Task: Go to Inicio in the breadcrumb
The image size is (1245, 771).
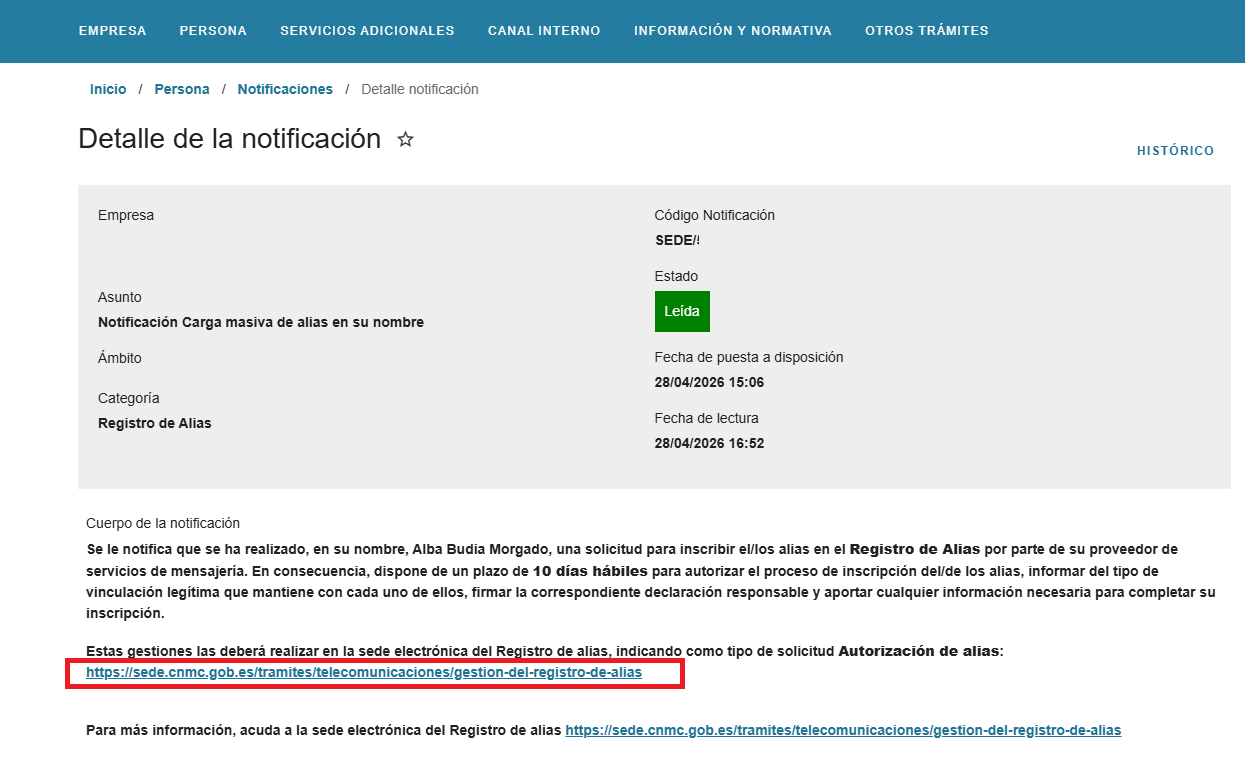Action: pos(108,89)
